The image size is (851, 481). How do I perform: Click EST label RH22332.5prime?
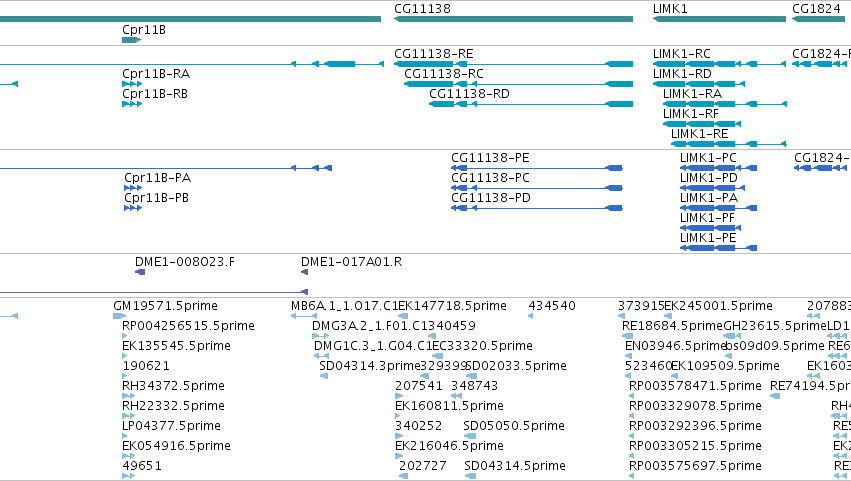[x=173, y=406]
